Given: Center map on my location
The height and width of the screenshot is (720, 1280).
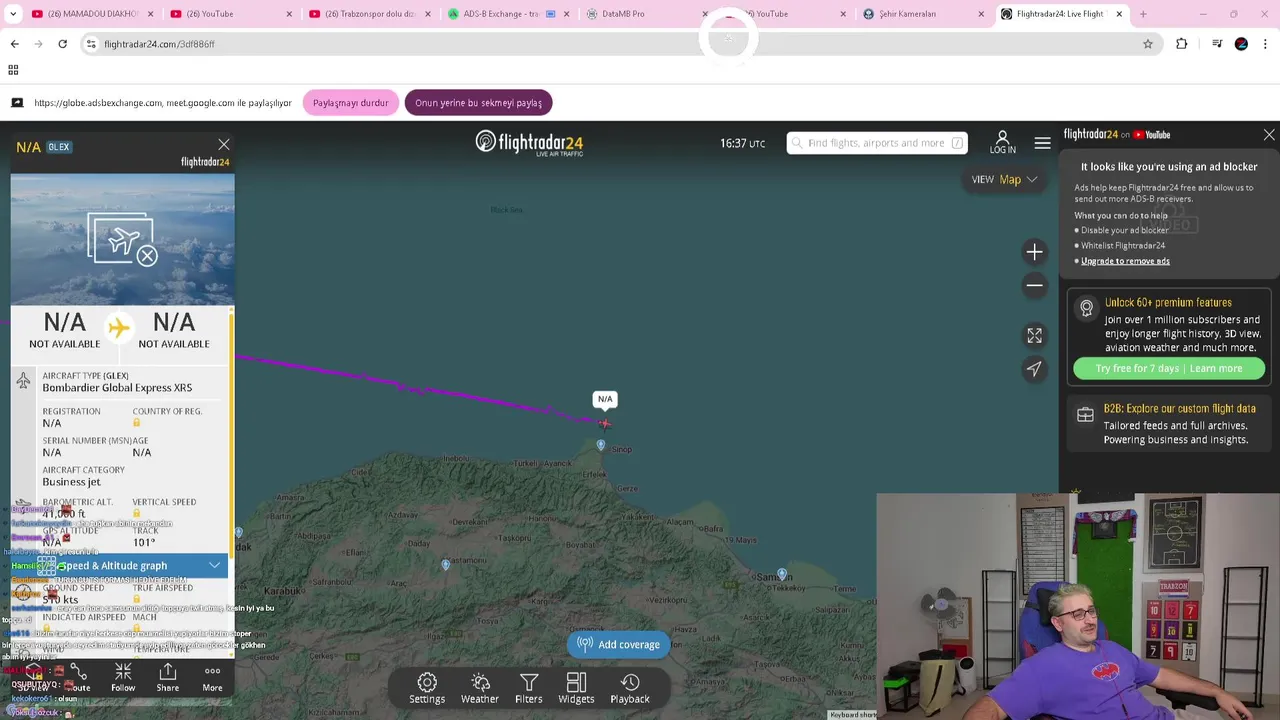Looking at the screenshot, I should [x=1034, y=369].
